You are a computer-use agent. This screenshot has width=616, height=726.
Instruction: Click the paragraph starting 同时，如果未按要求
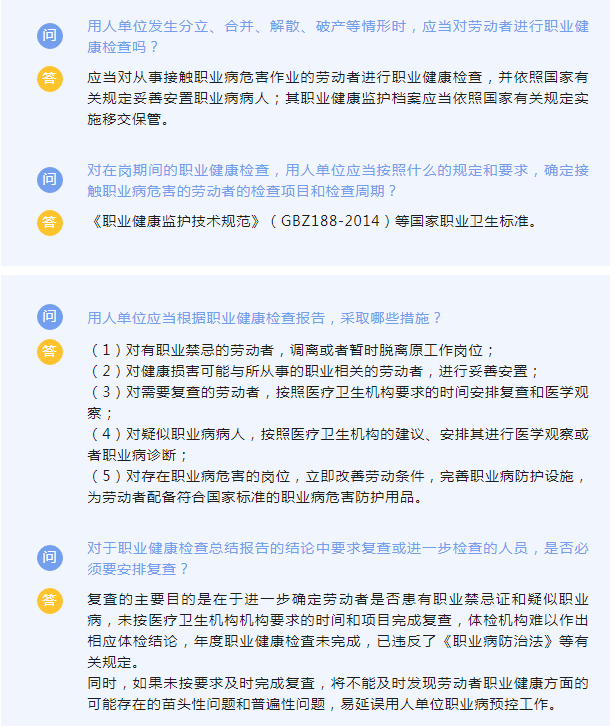[x=338, y=694]
